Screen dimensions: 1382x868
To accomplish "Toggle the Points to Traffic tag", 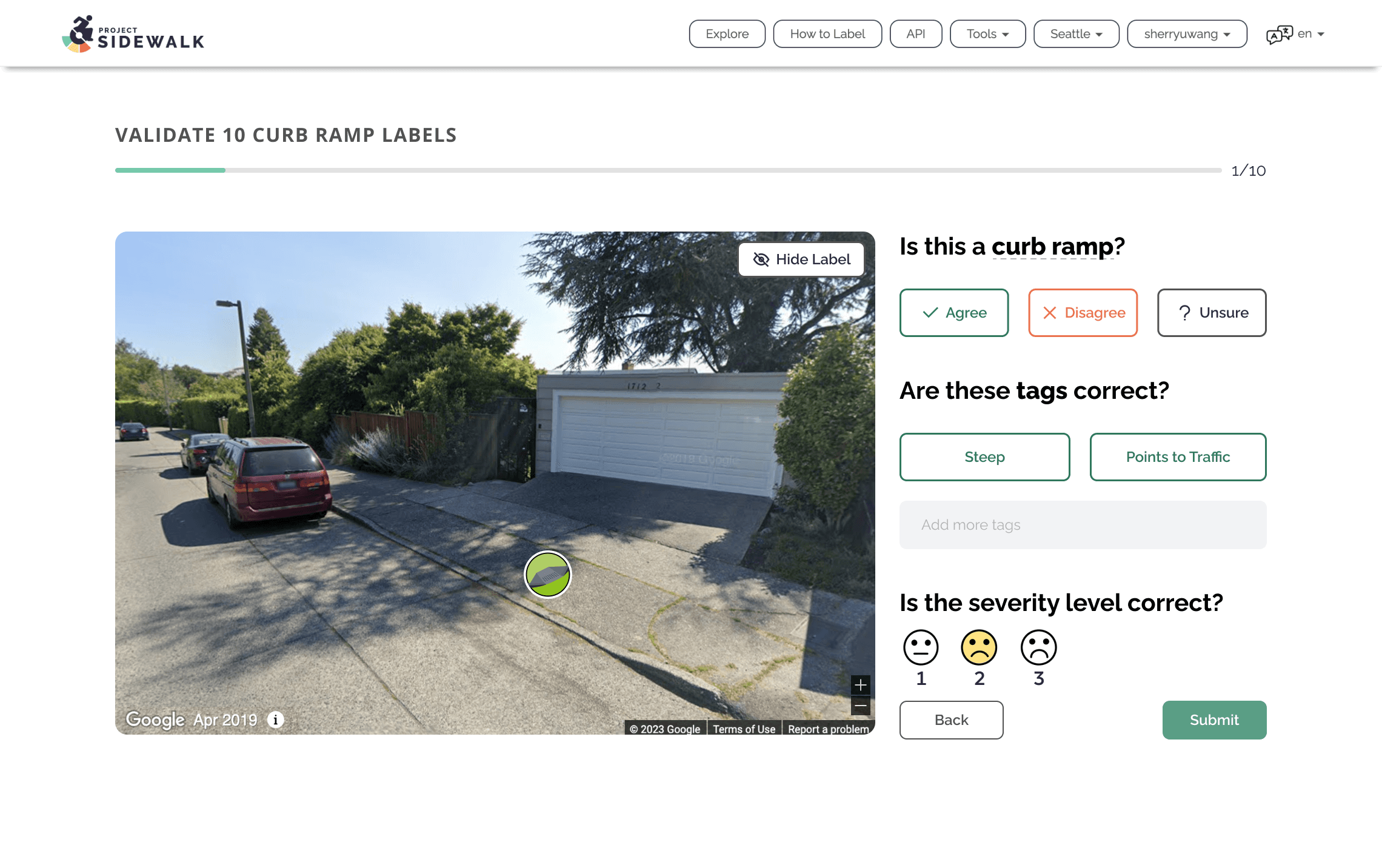I will pos(1178,457).
